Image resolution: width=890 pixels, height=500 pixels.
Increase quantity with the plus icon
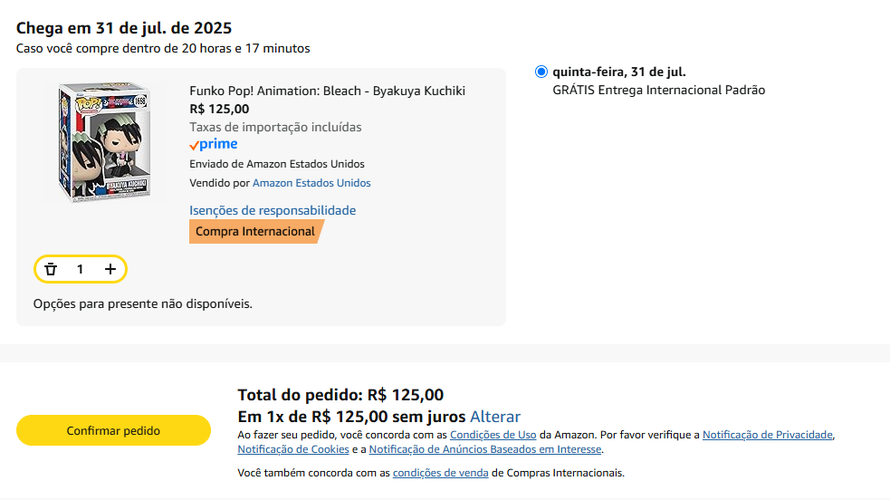(110, 269)
